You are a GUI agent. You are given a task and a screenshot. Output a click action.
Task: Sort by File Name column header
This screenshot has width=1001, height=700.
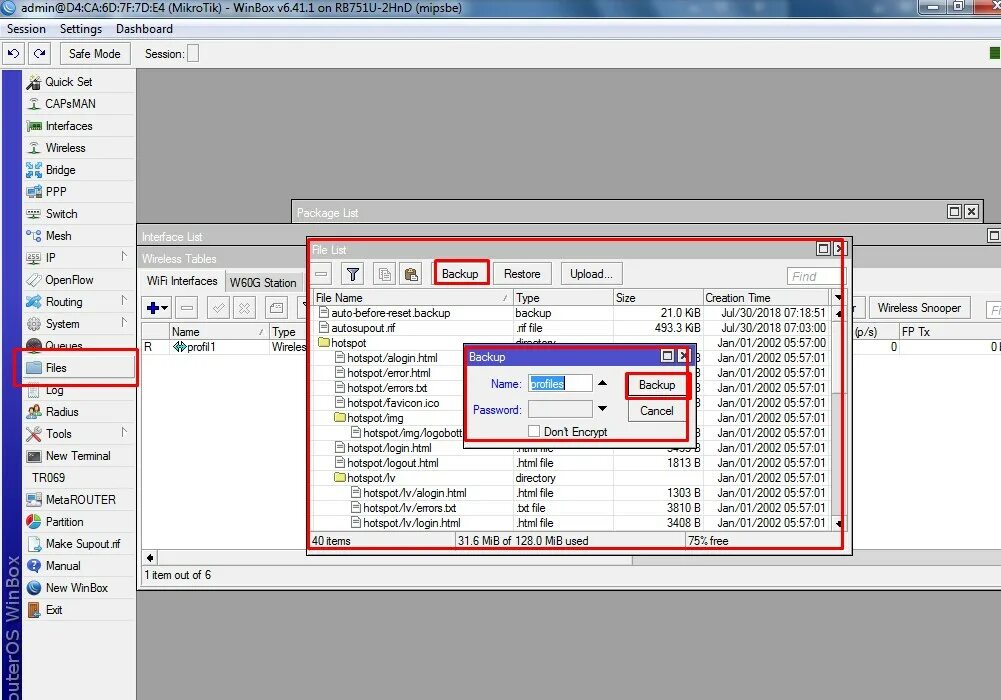point(412,297)
